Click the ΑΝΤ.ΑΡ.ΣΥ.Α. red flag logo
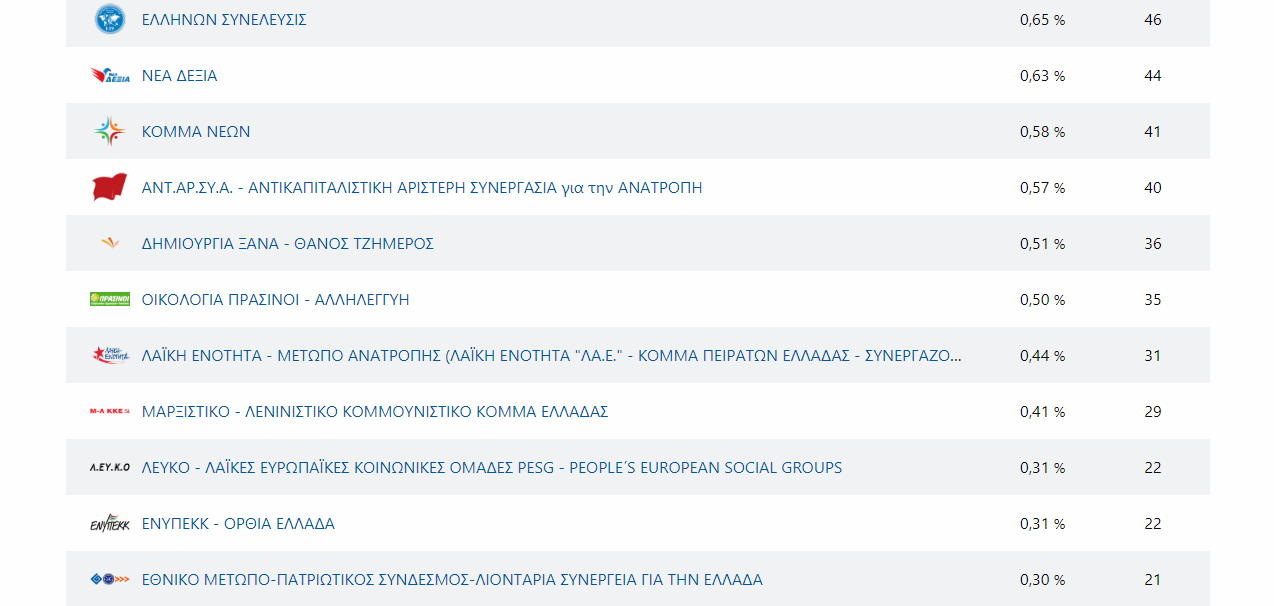The image size is (1274, 606). [x=109, y=187]
